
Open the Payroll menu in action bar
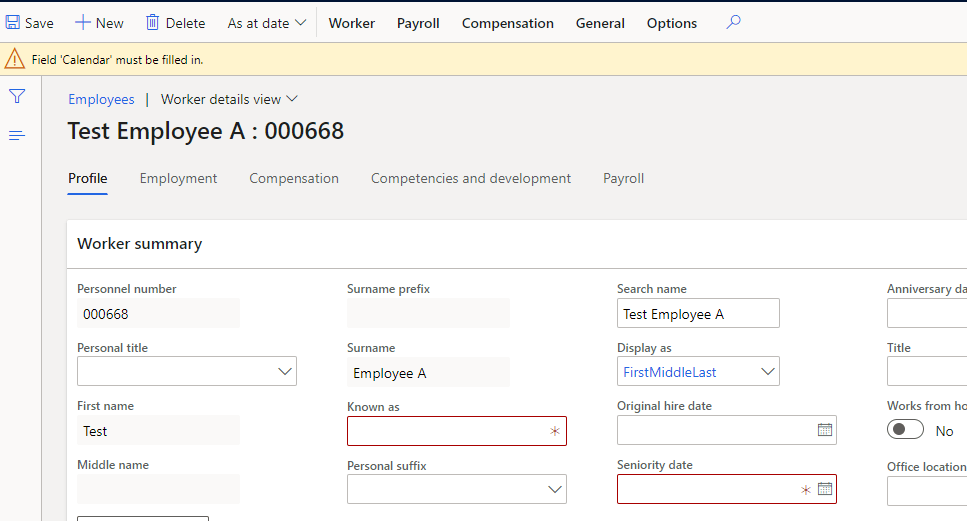point(418,23)
